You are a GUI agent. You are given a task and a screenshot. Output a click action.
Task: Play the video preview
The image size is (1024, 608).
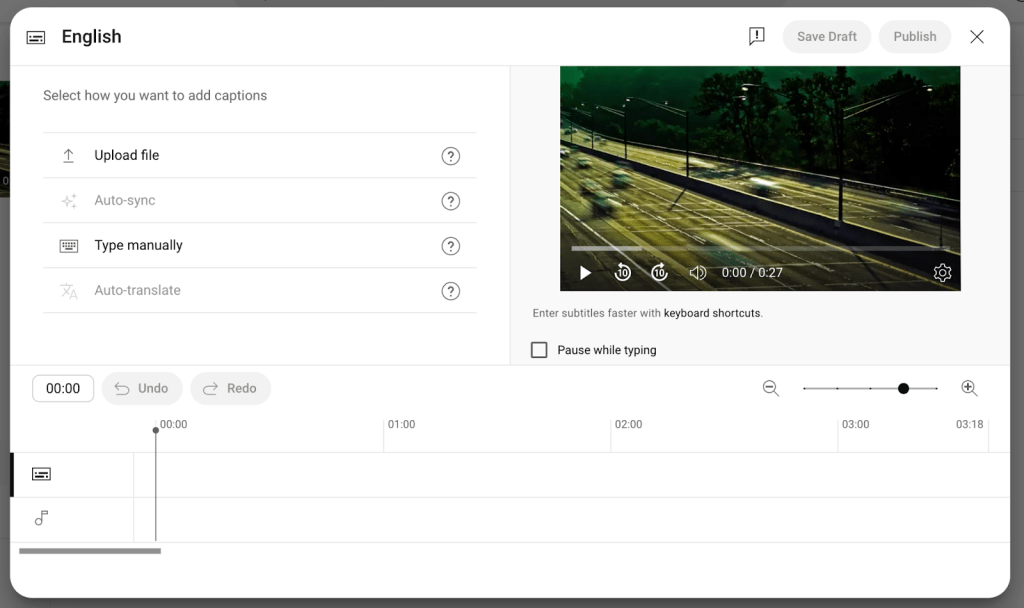tap(584, 272)
